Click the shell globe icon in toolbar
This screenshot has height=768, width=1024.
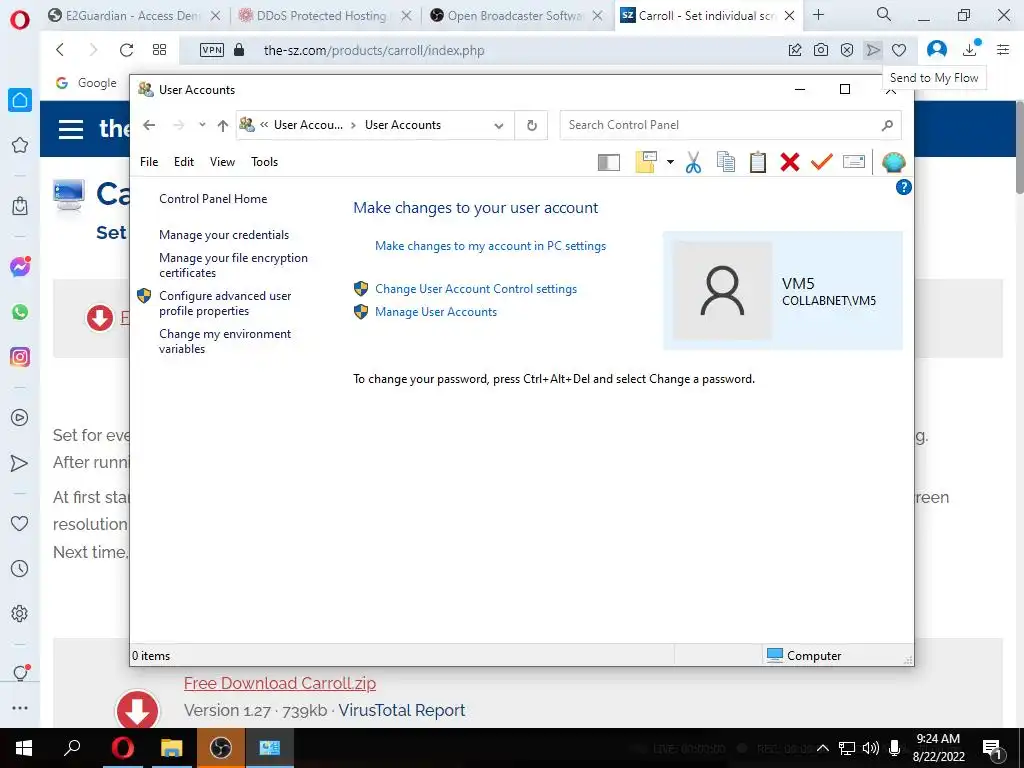point(893,162)
